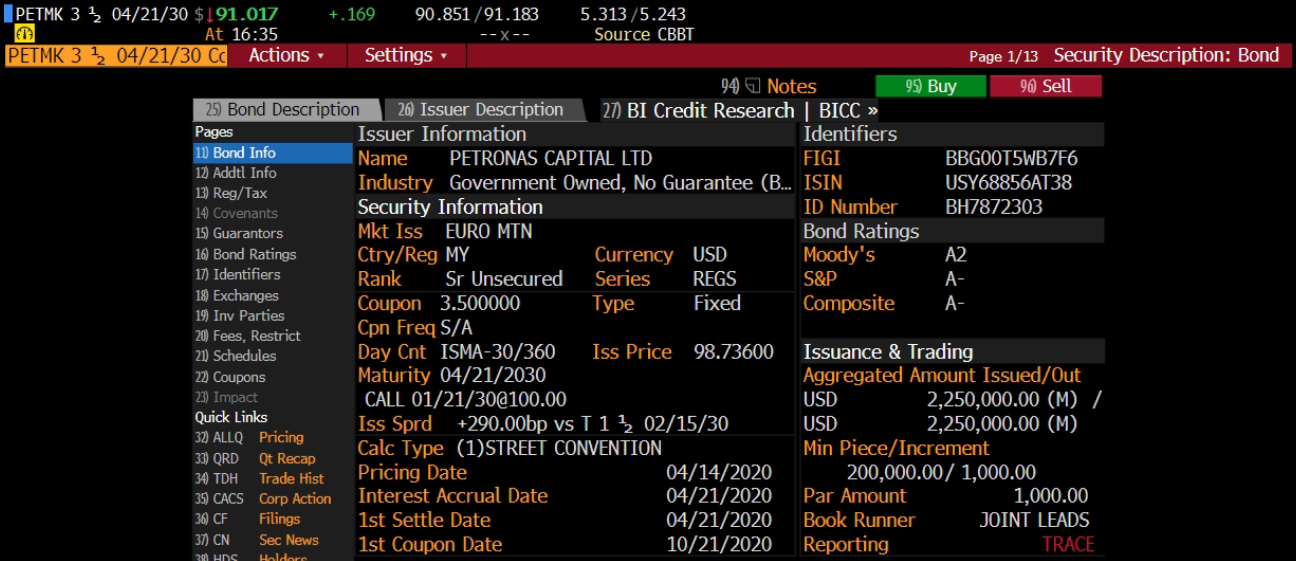Click the yellow alert icon under ticker
The height and width of the screenshot is (561, 1296).
tap(25, 34)
